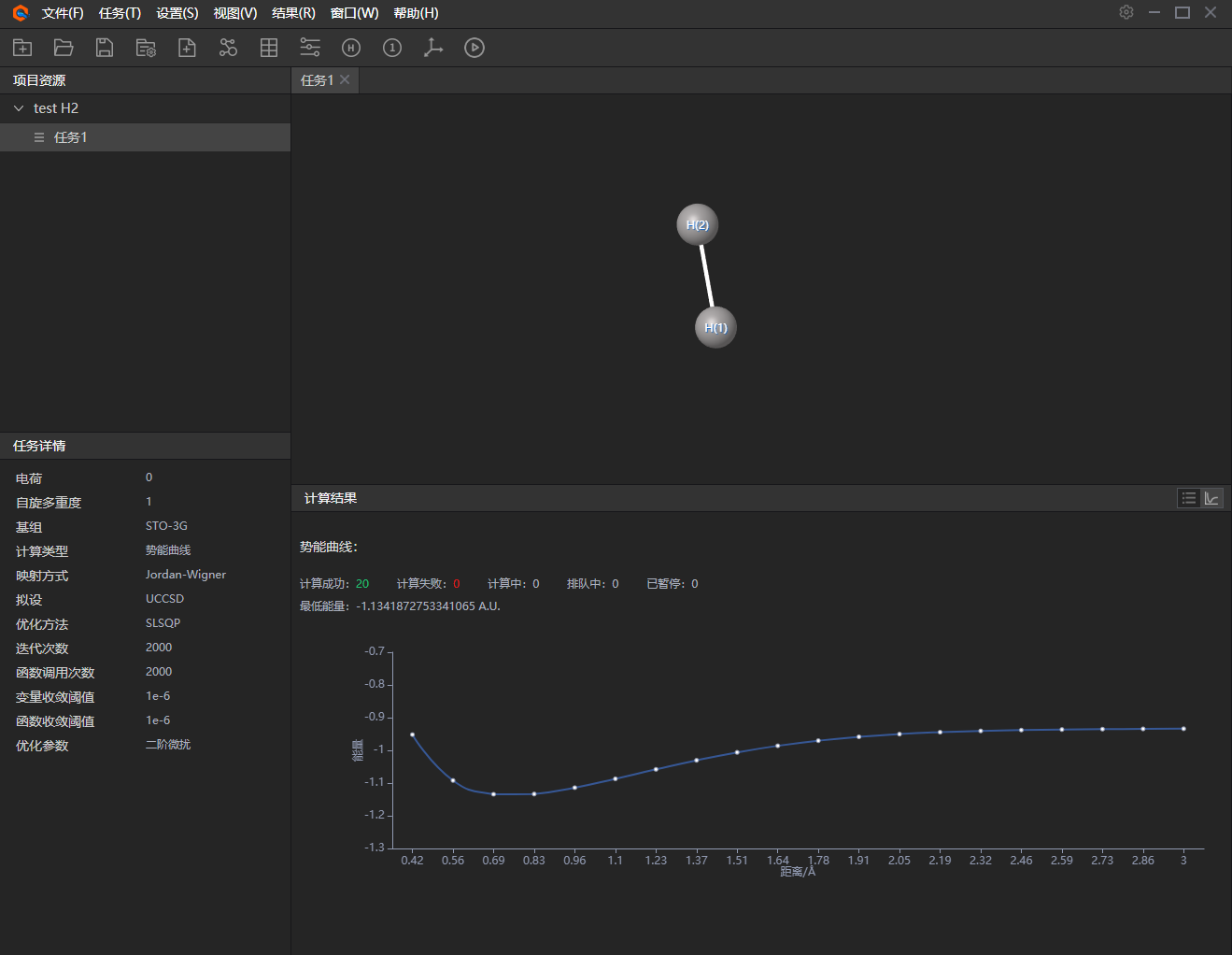Toggle the circled 1 atom-index icon
This screenshot has width=1232, height=955.
(x=392, y=48)
